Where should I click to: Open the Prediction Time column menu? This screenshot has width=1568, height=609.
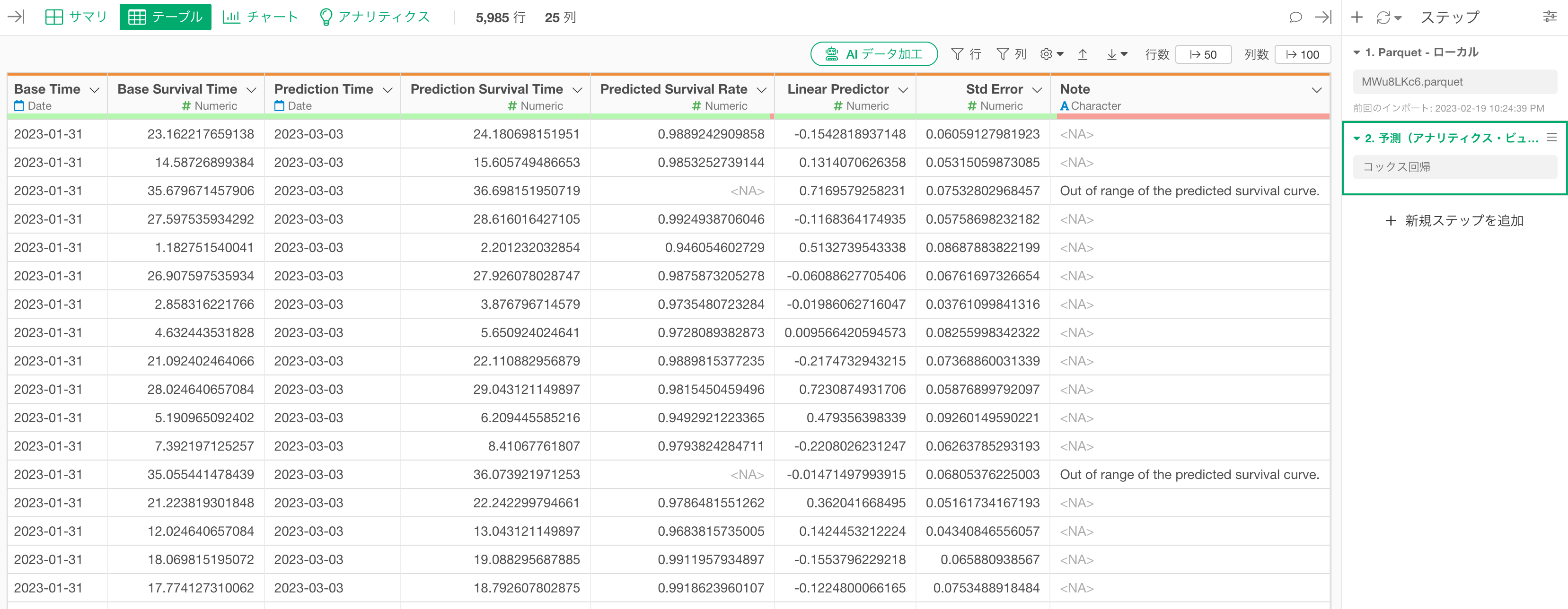click(388, 90)
